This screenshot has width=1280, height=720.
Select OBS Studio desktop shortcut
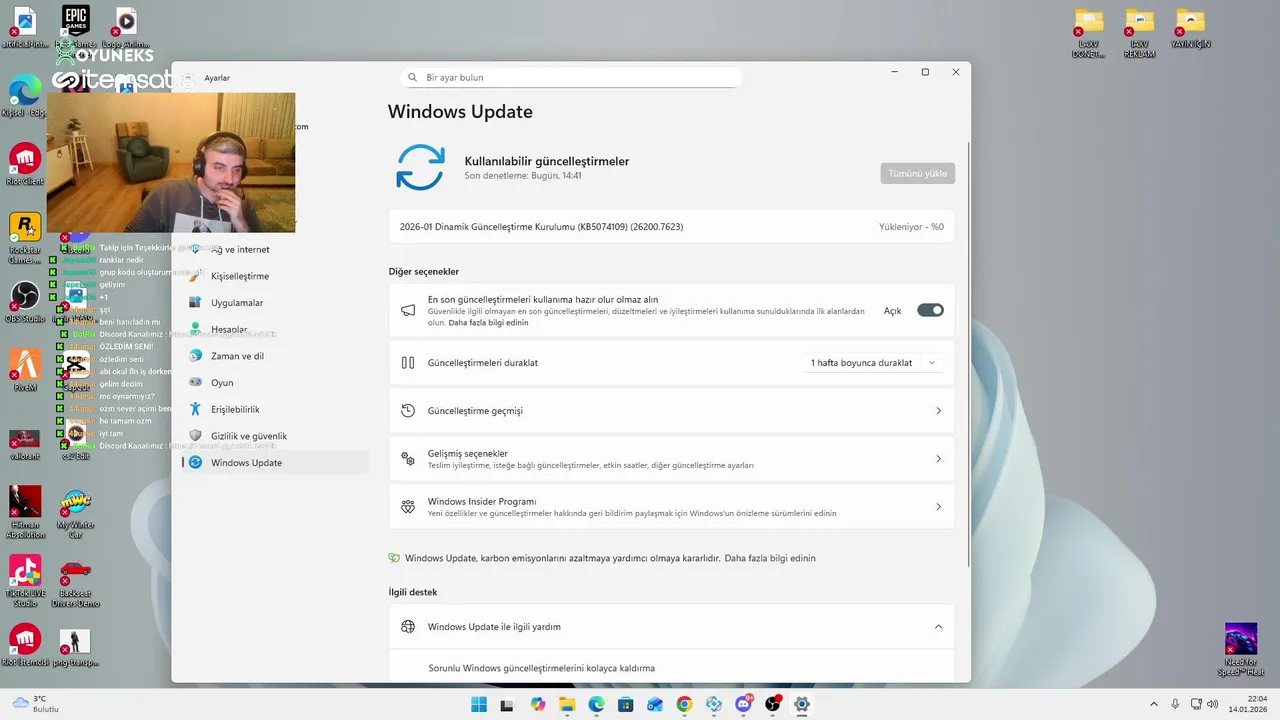coord(25,302)
